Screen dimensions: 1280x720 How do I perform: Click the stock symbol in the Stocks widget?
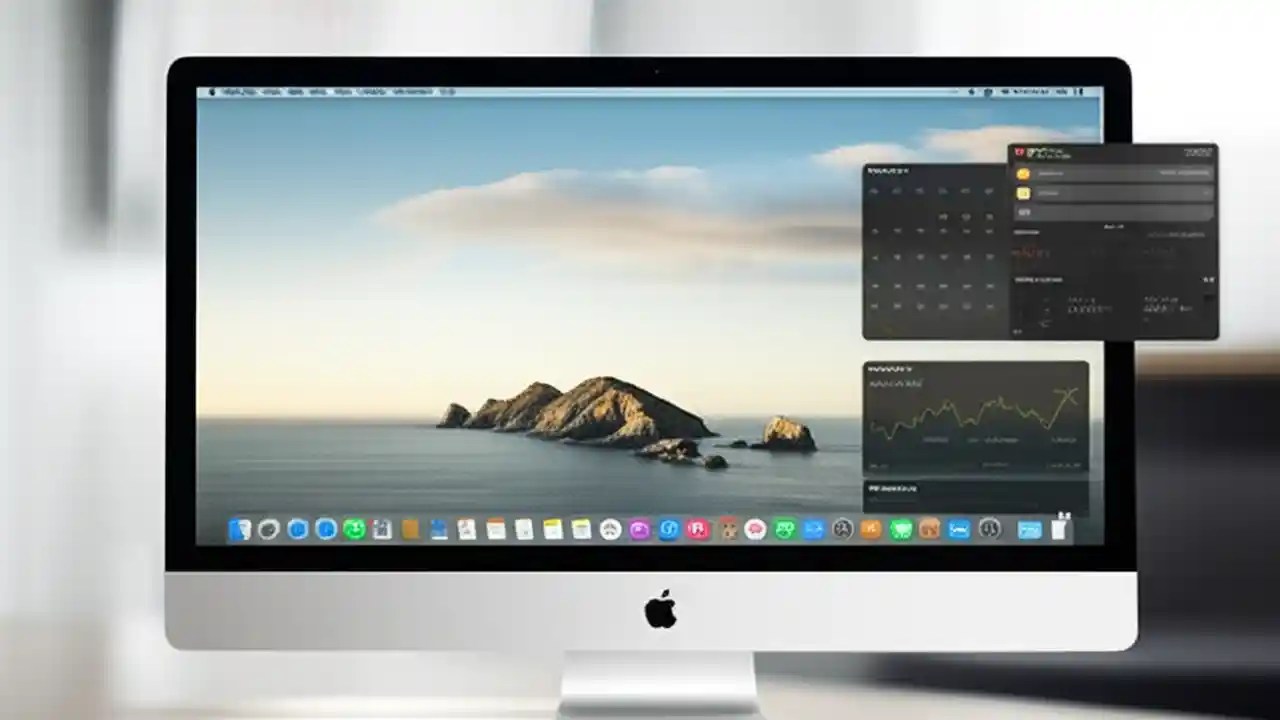coord(890,367)
